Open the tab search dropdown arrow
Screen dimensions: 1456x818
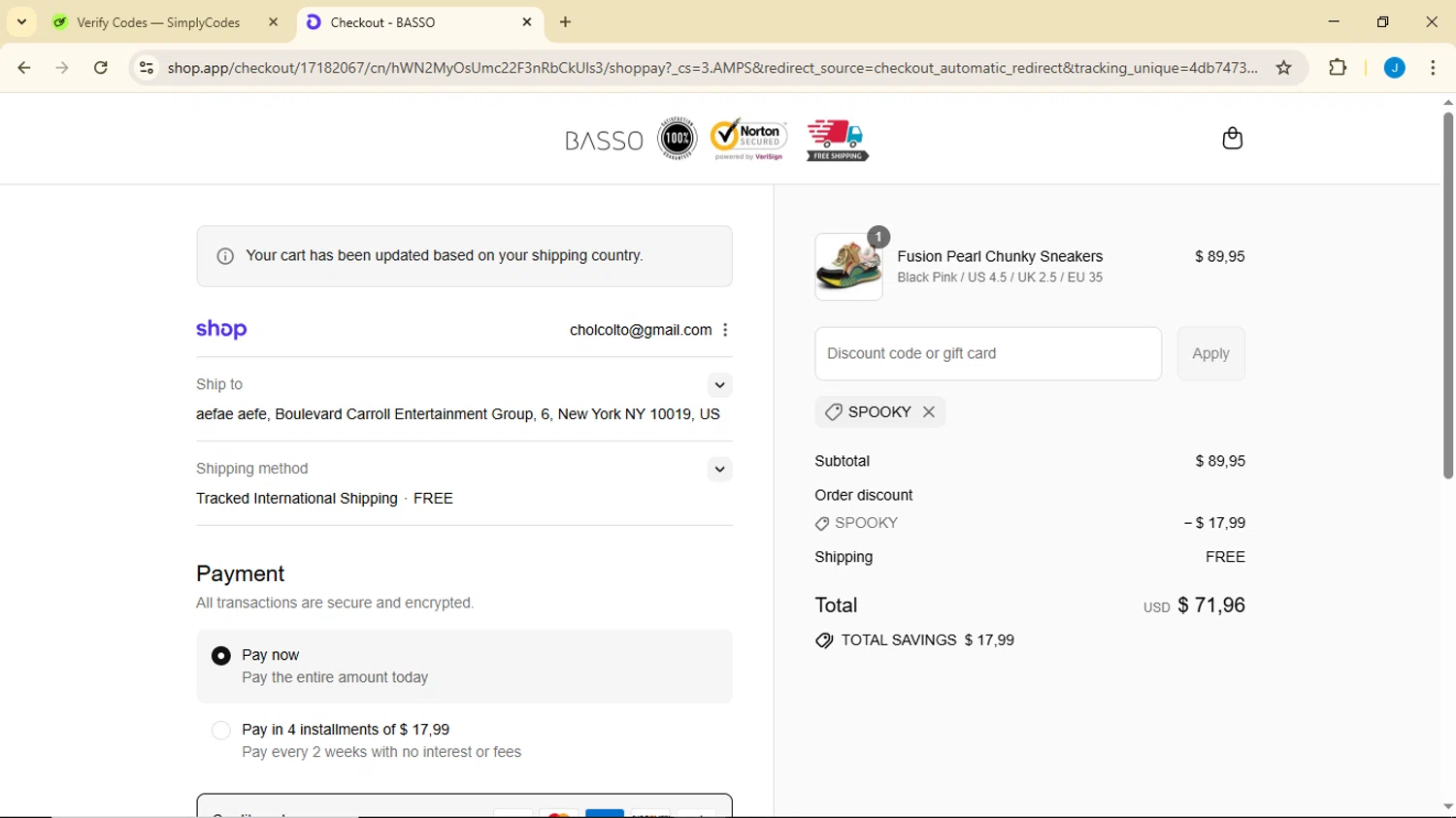tap(21, 22)
